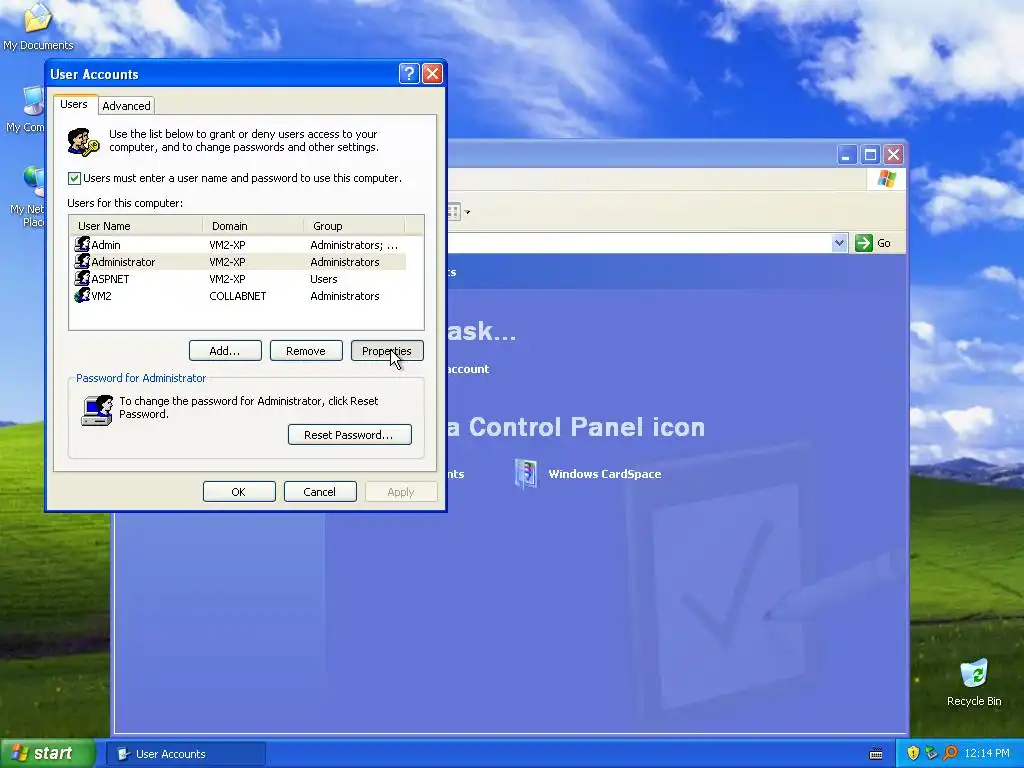Click the taskbar clock showing 12:14 PM
This screenshot has height=768, width=1024.
[x=987, y=753]
